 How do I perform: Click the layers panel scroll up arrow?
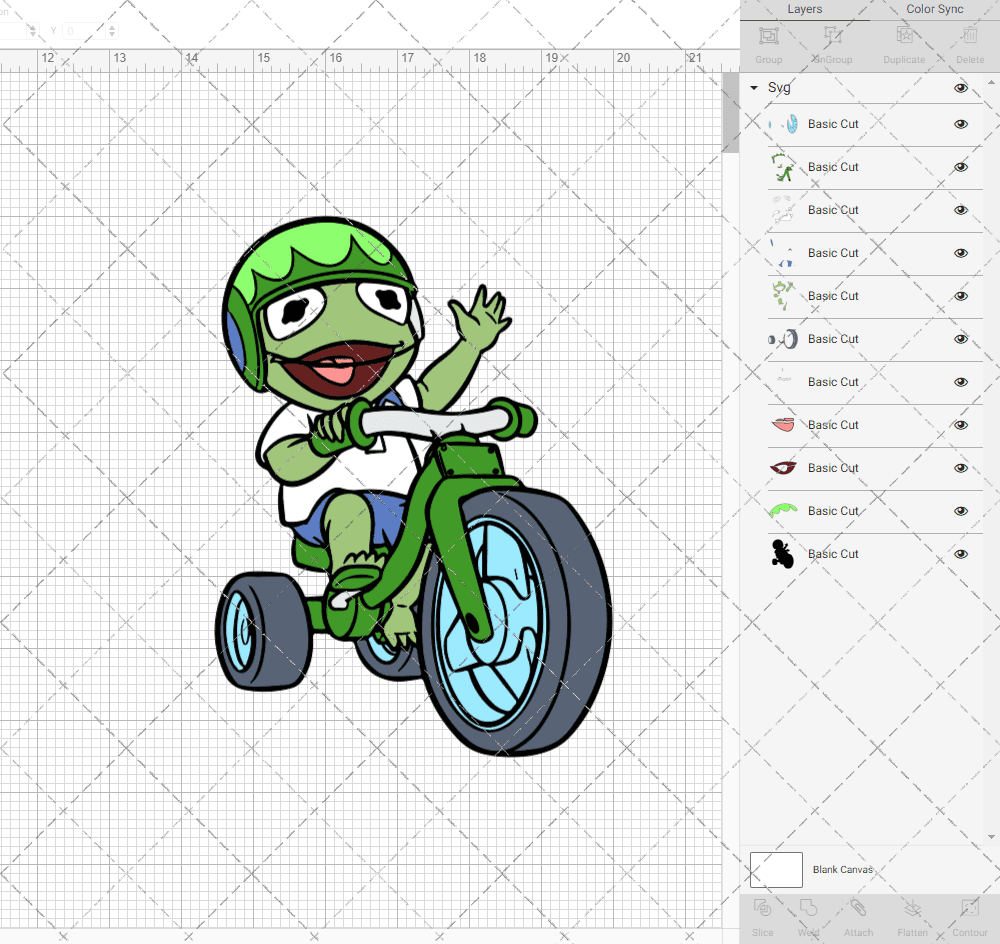pyautogui.click(x=990, y=83)
